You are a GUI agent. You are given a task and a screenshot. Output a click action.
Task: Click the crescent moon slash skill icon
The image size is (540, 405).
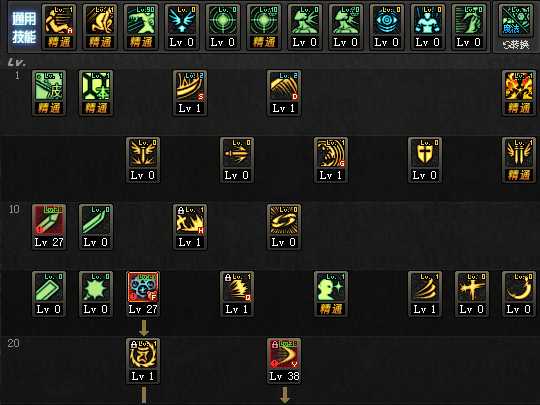click(x=519, y=294)
